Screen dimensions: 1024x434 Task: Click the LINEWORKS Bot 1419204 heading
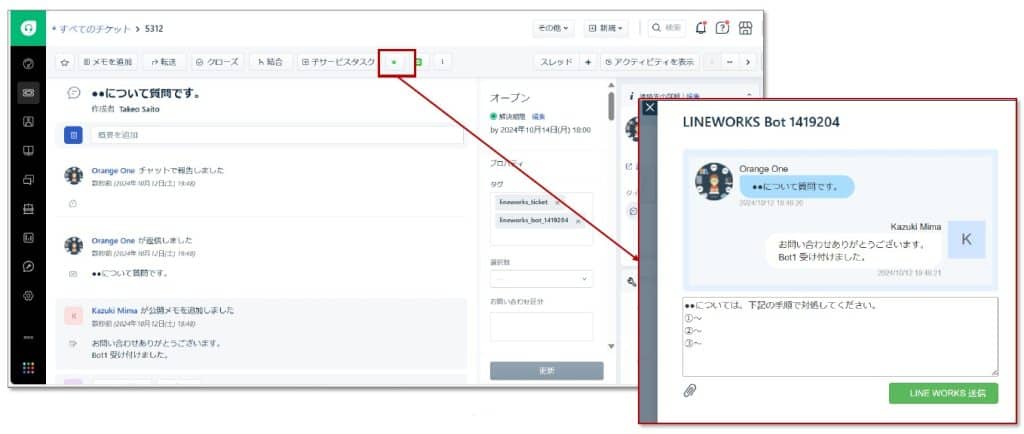(x=761, y=122)
